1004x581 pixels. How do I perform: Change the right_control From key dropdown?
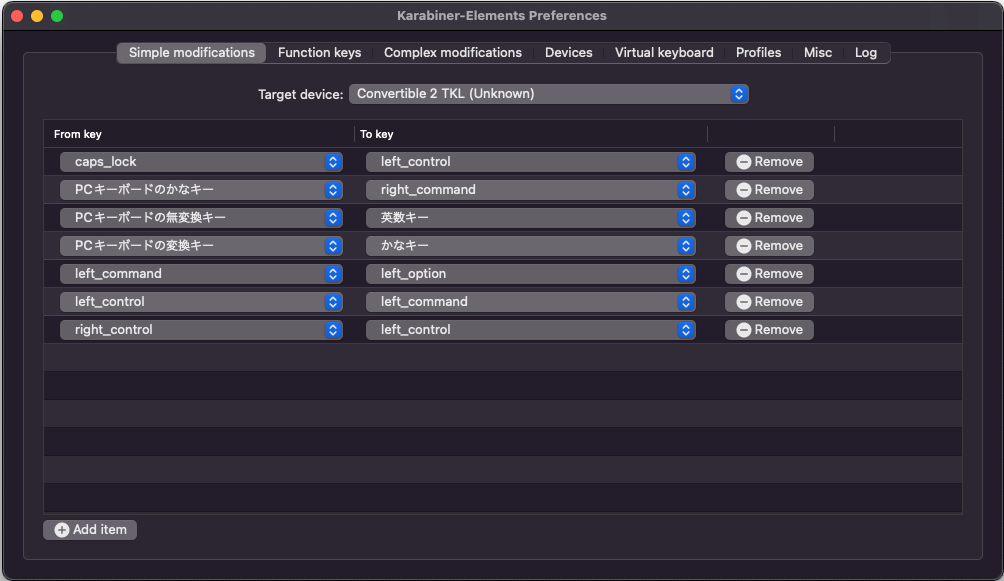(201, 330)
